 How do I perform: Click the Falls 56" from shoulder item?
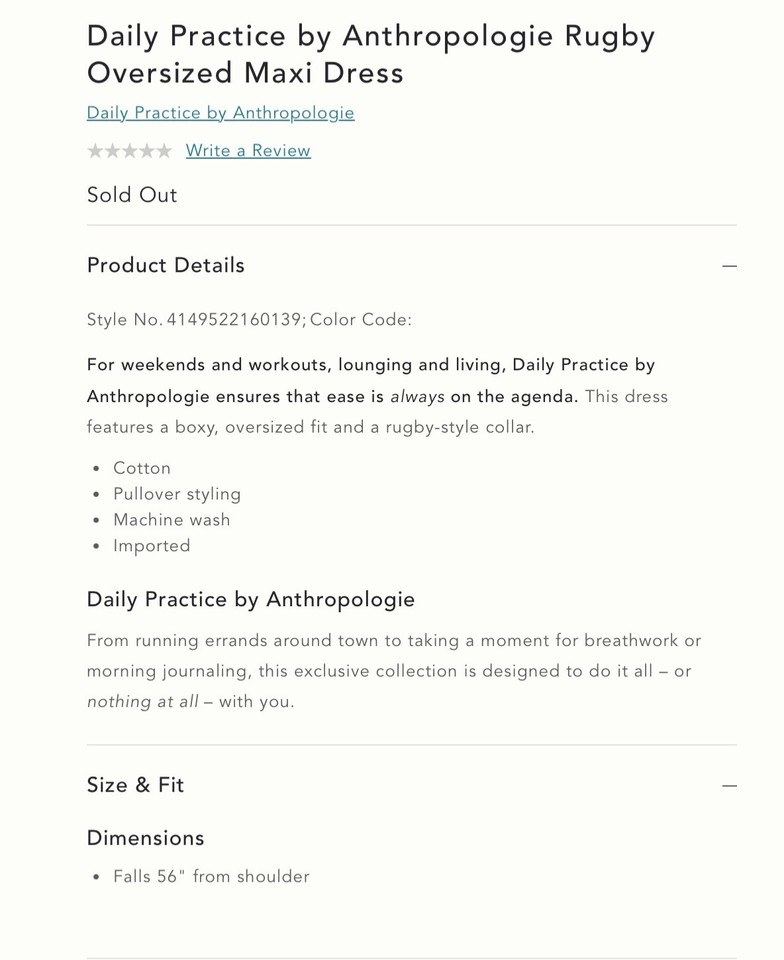point(211,877)
